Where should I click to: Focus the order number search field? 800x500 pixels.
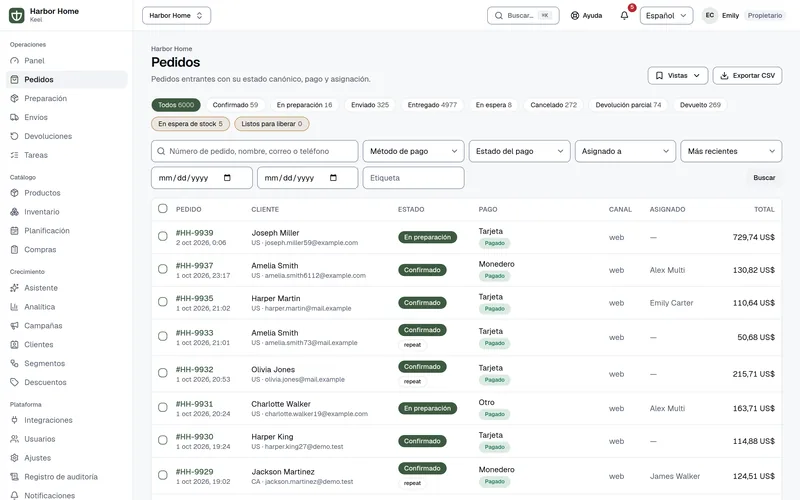[x=255, y=151]
